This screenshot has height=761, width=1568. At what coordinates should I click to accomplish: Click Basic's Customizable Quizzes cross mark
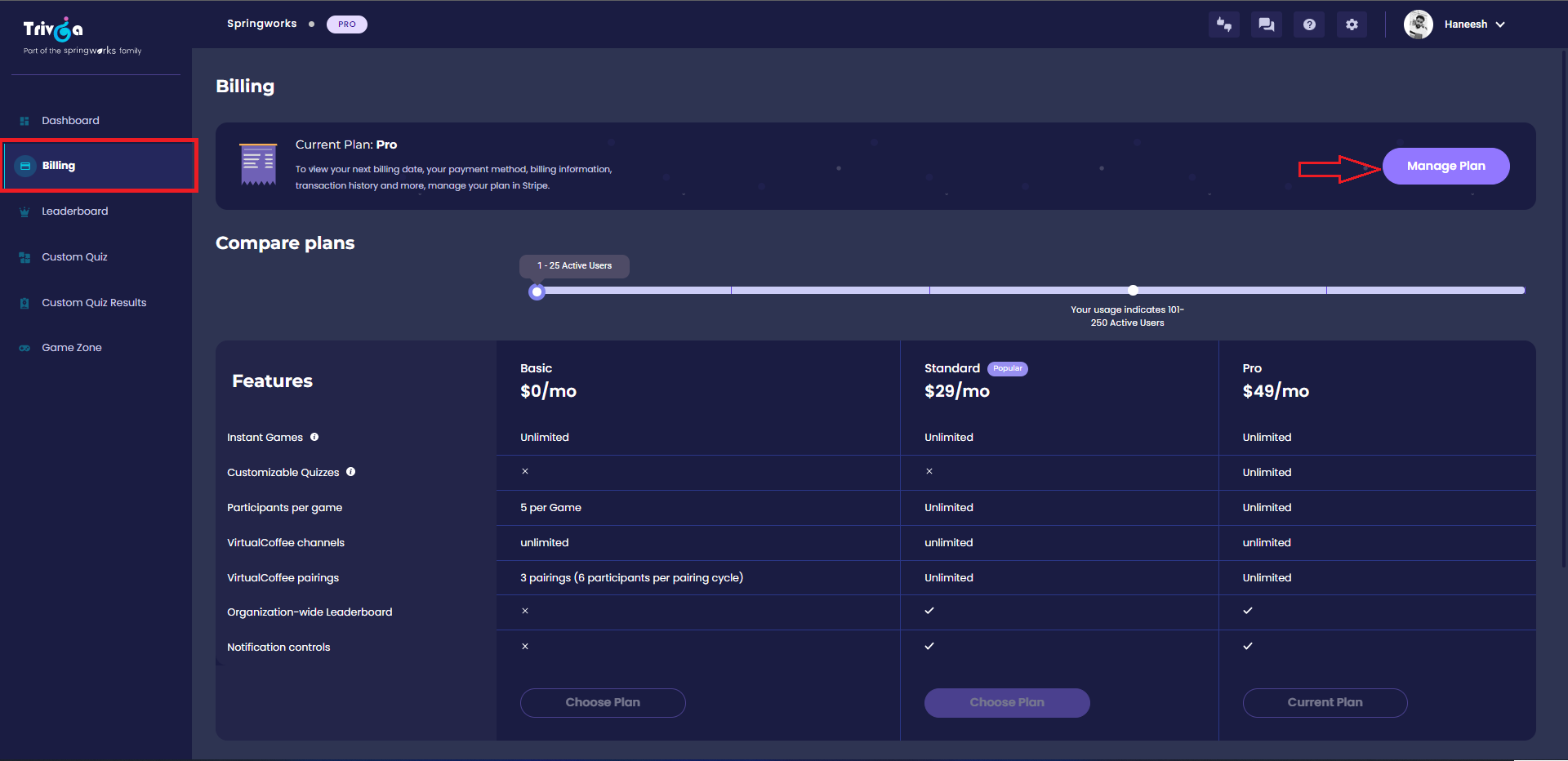525,471
